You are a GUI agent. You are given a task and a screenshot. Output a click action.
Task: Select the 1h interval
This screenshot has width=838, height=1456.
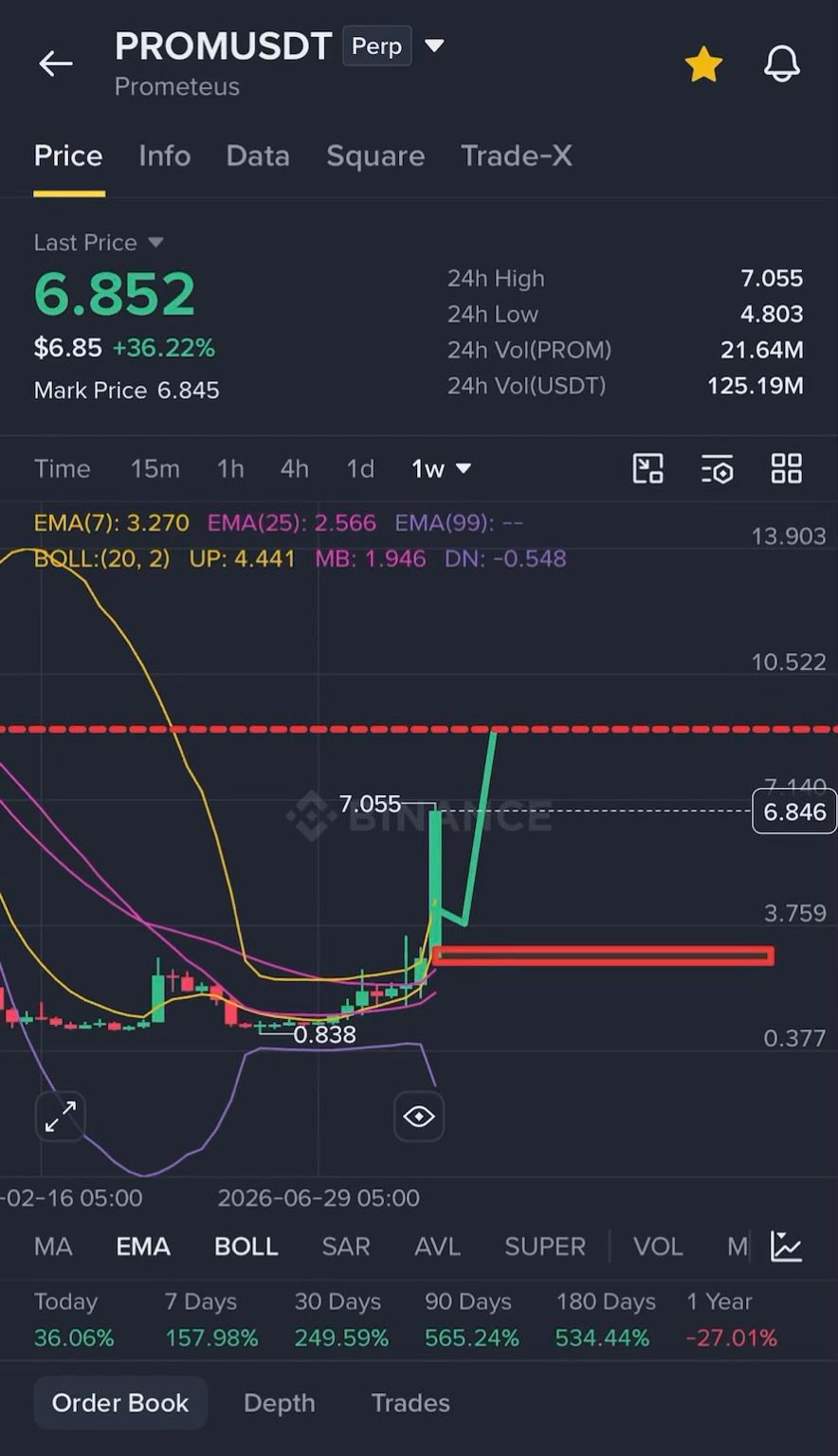tap(230, 468)
